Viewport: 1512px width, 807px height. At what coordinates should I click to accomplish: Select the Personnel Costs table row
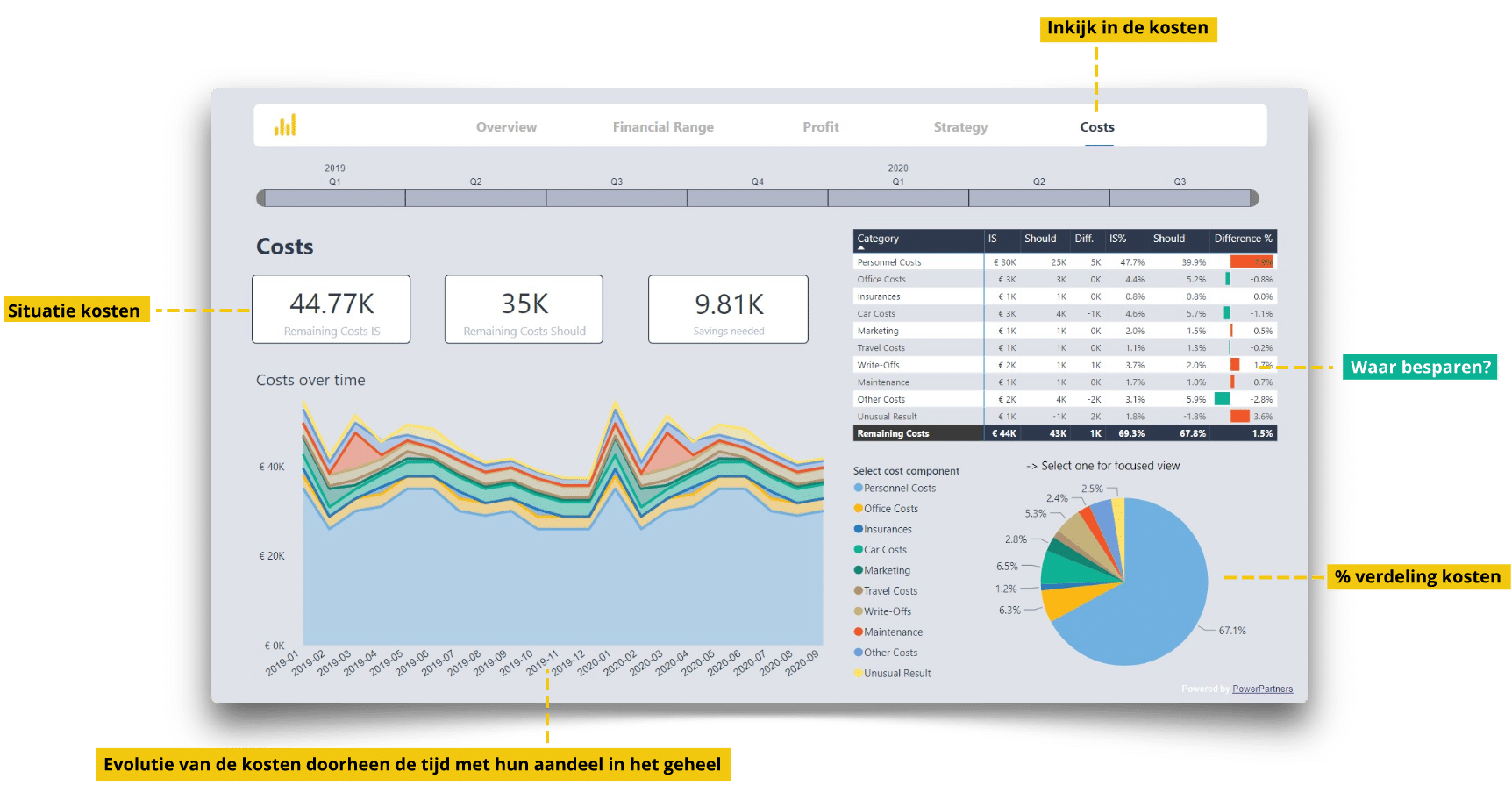click(1065, 262)
